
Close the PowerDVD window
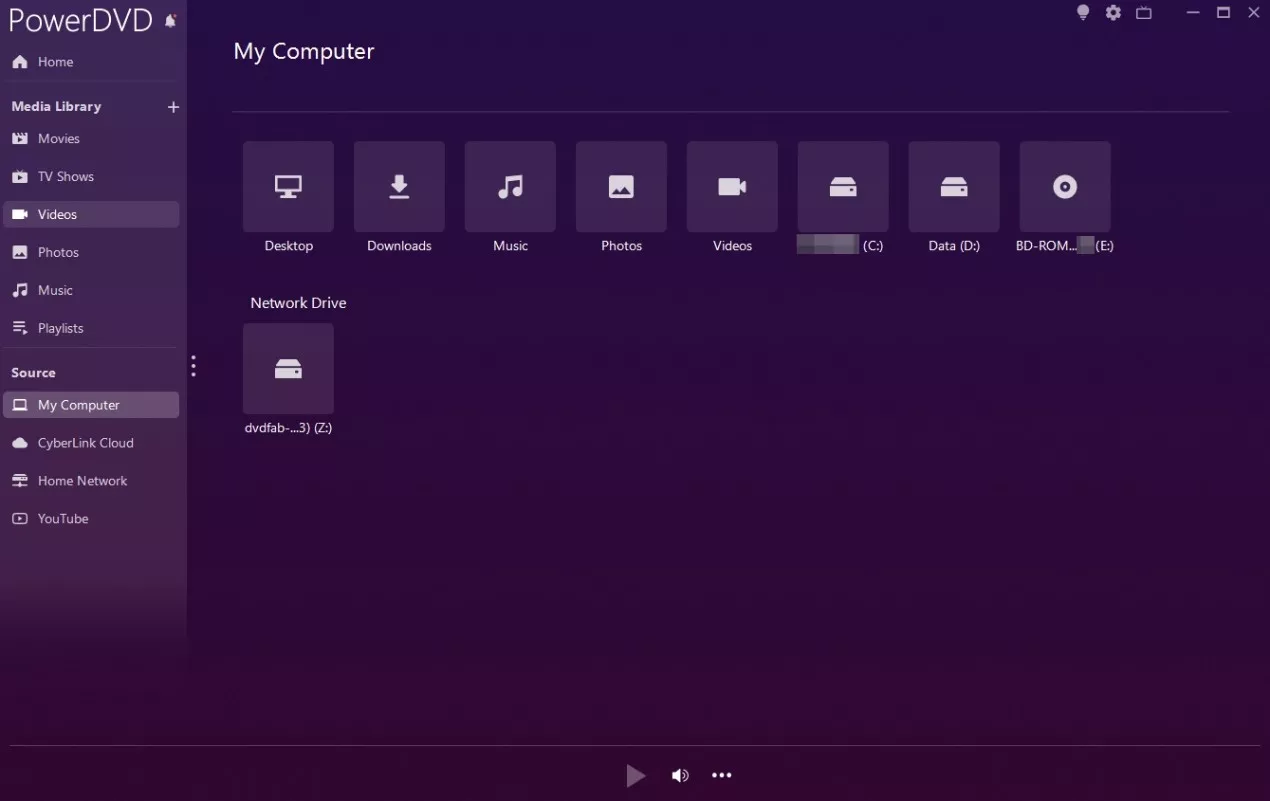pos(1254,13)
